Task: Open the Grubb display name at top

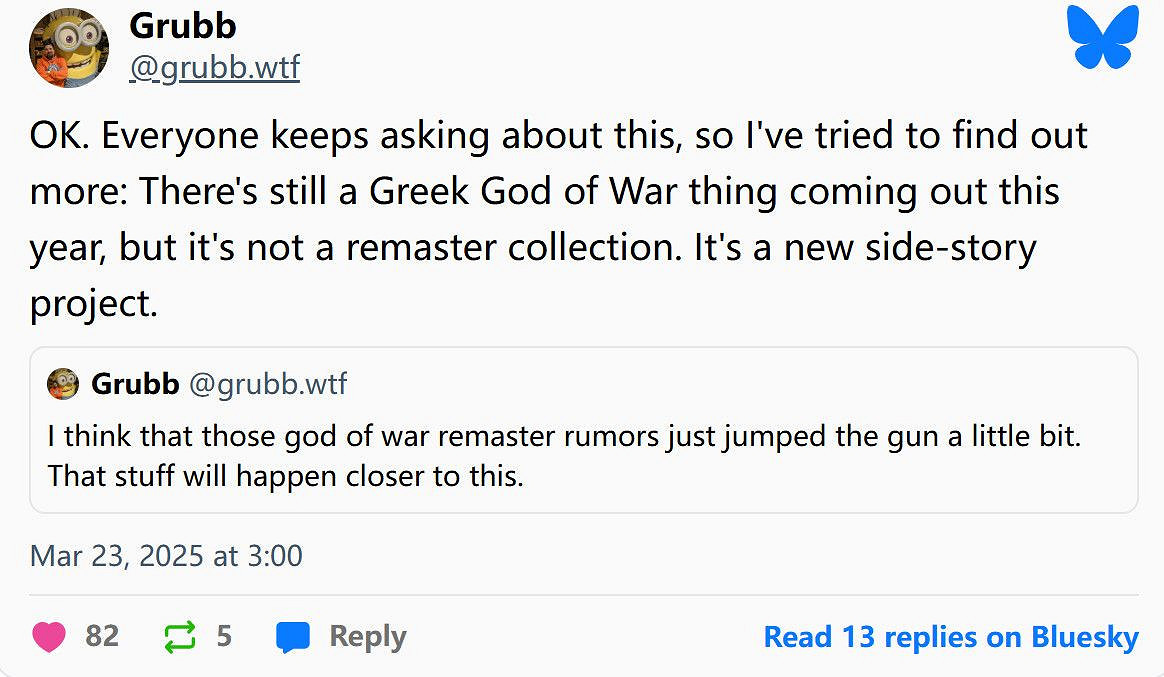Action: point(182,25)
